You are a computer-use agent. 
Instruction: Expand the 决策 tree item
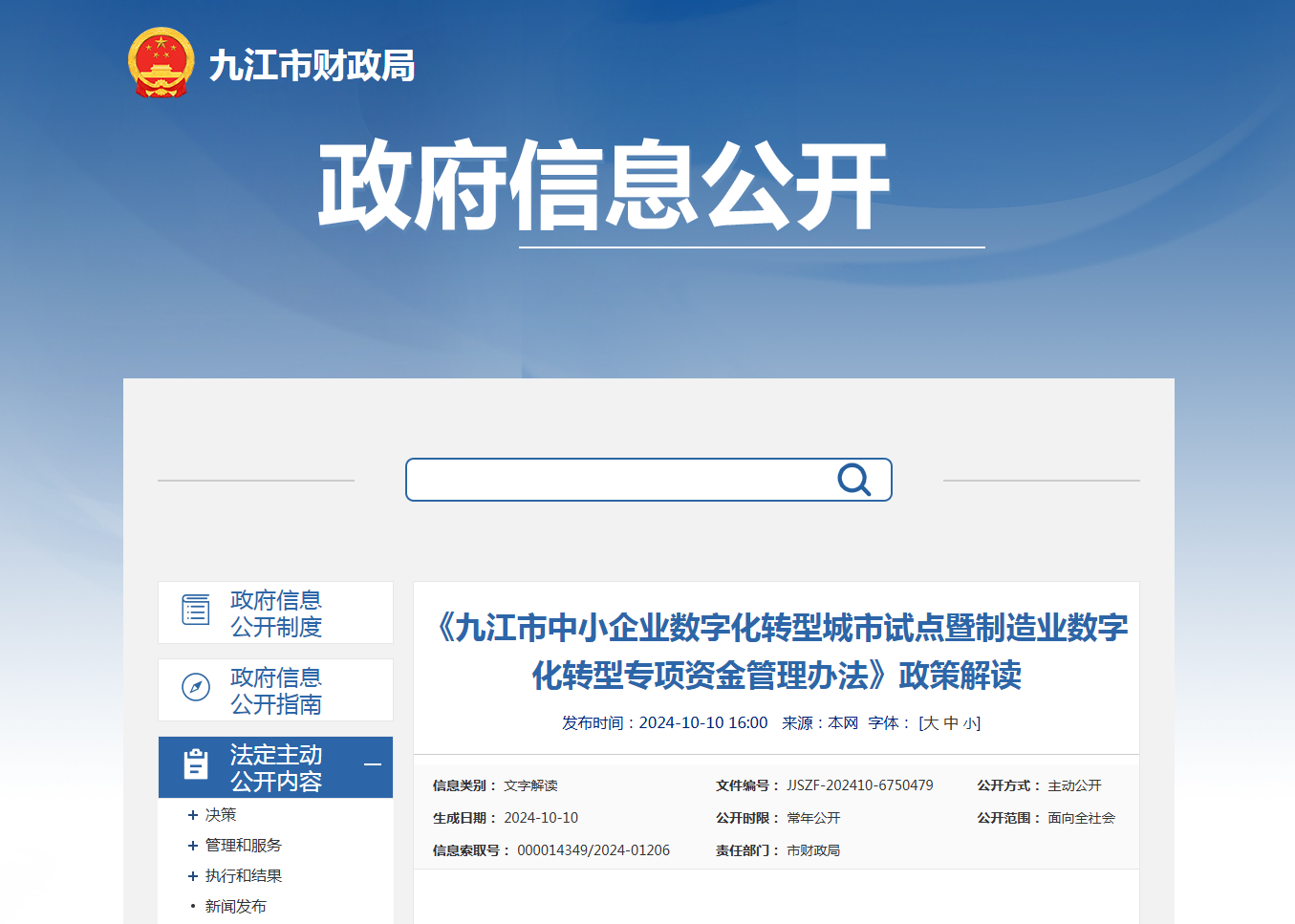point(193,815)
